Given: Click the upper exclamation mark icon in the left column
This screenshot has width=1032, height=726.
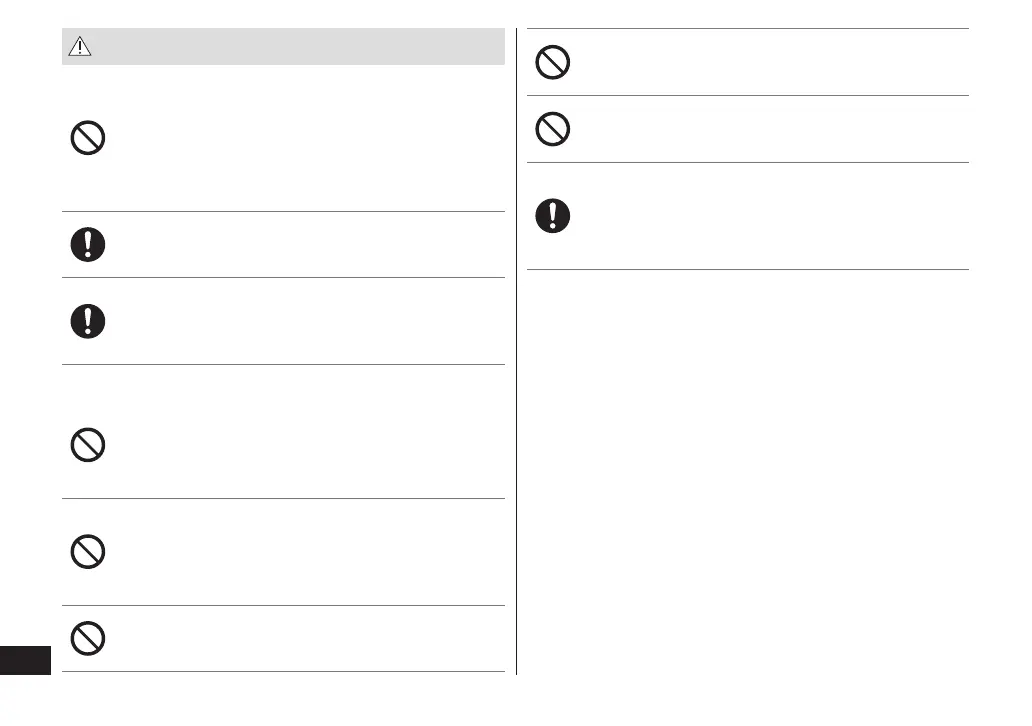Looking at the screenshot, I should click(x=88, y=244).
